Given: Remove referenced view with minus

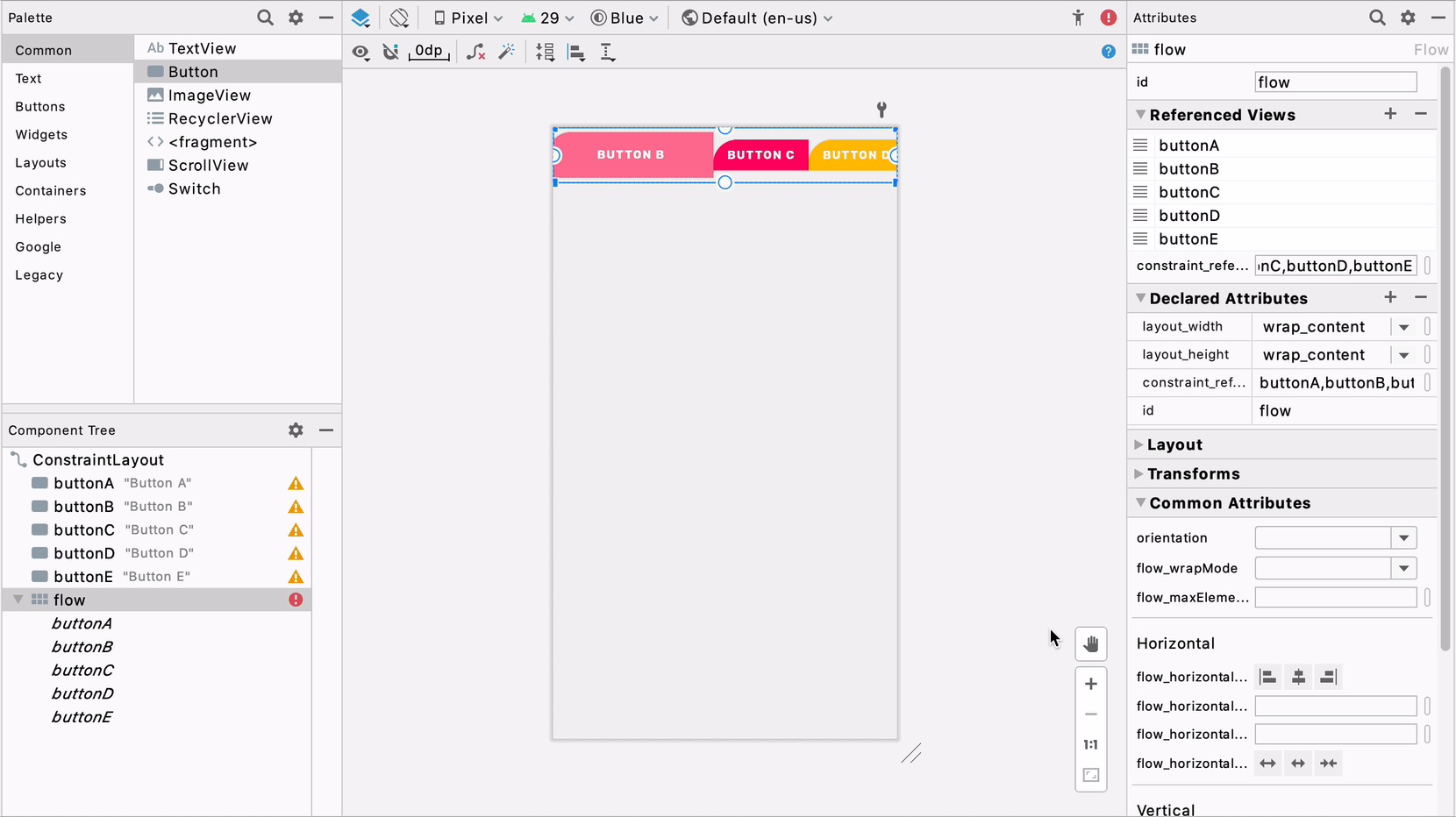Looking at the screenshot, I should coord(1421,114).
